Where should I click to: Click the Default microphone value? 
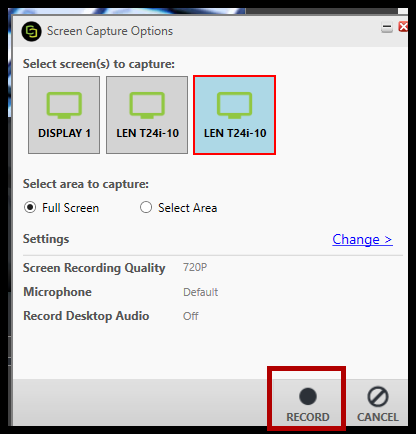point(200,292)
